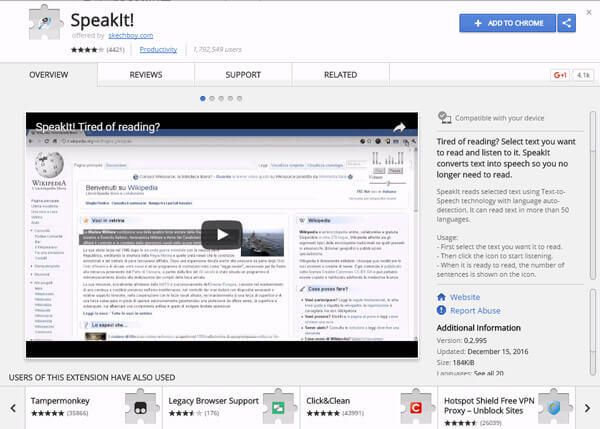Image resolution: width=600 pixels, height=429 pixels.
Task: Close the extension detail dialog
Action: tap(589, 12)
